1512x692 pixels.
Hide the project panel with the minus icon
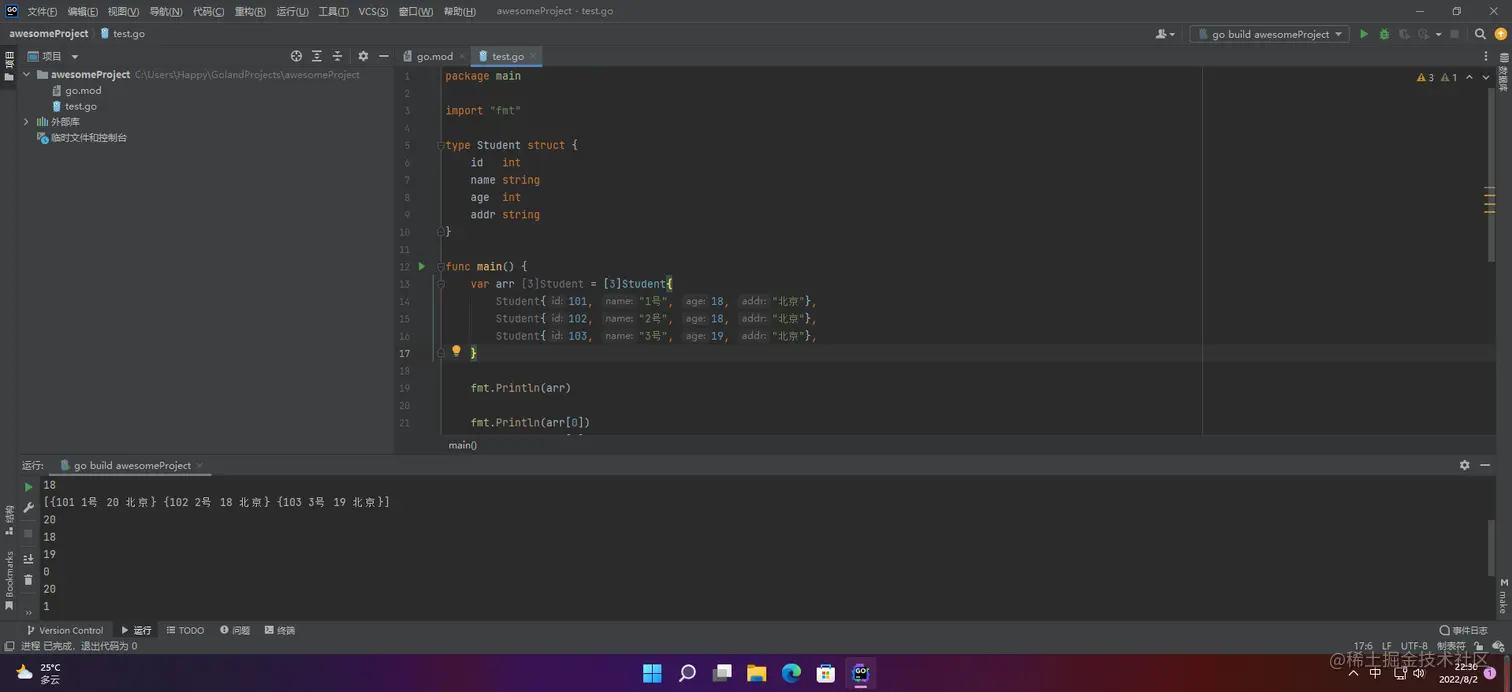[383, 56]
